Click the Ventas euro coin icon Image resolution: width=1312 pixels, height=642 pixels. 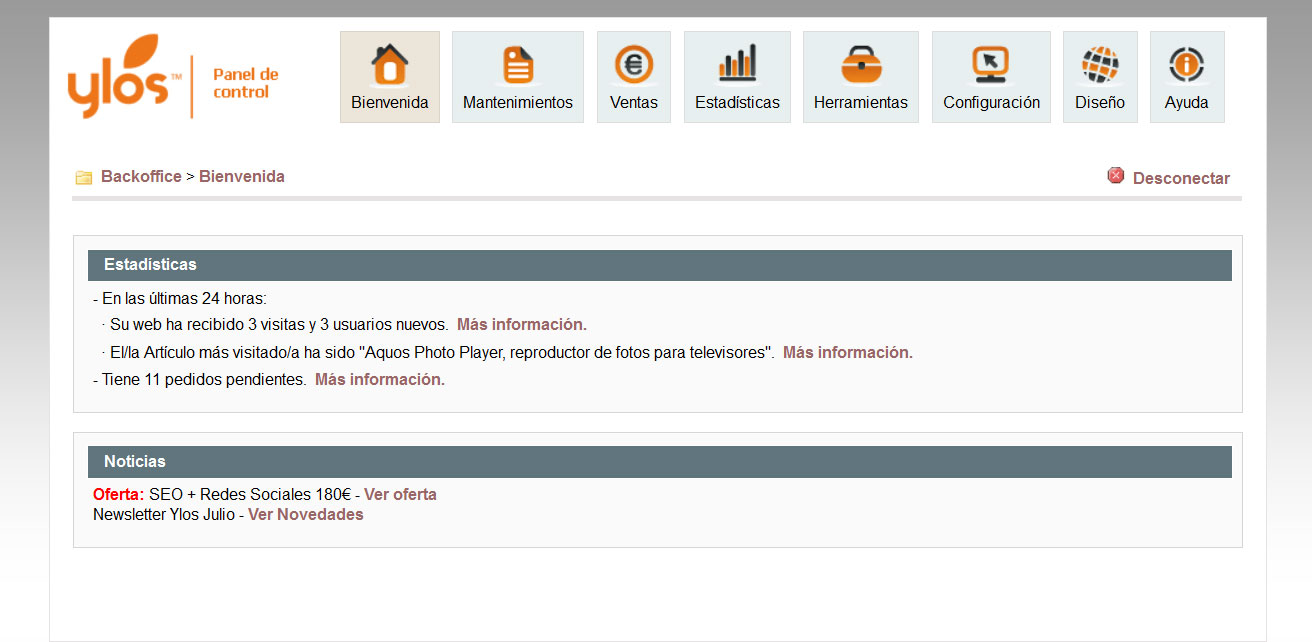coord(633,65)
